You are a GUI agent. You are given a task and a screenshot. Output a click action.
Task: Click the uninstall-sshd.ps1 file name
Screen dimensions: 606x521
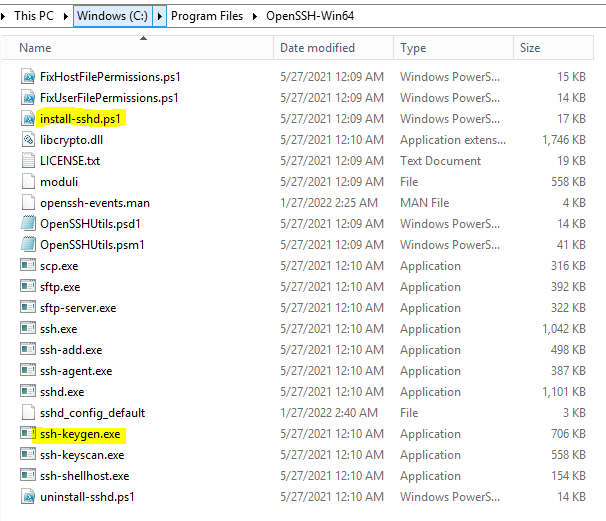click(x=87, y=497)
